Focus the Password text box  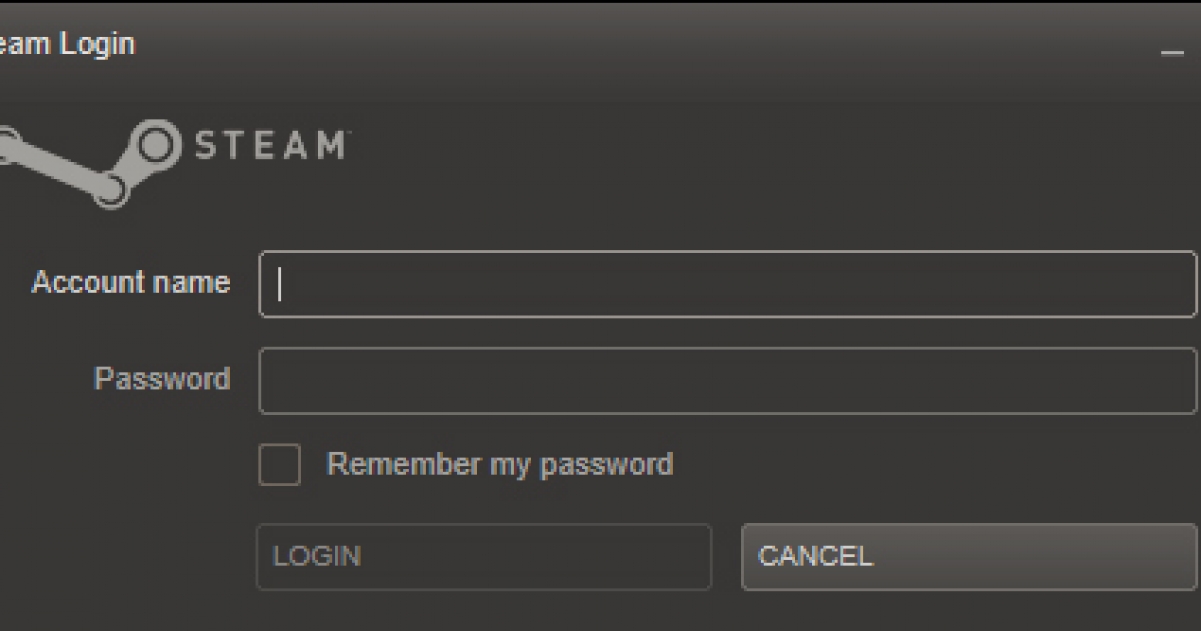(728, 380)
